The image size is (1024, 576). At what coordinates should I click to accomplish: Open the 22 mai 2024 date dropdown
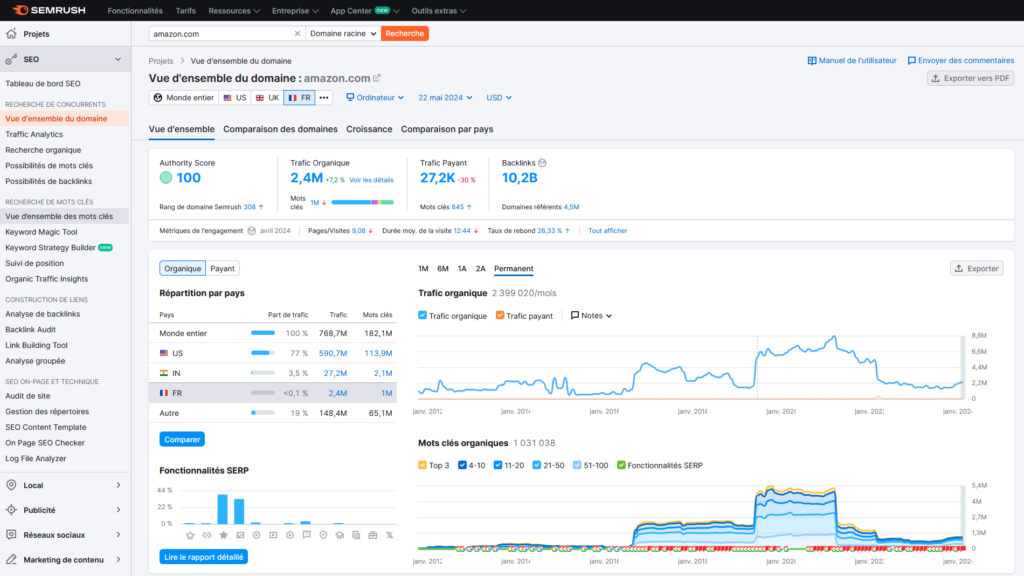click(x=445, y=97)
